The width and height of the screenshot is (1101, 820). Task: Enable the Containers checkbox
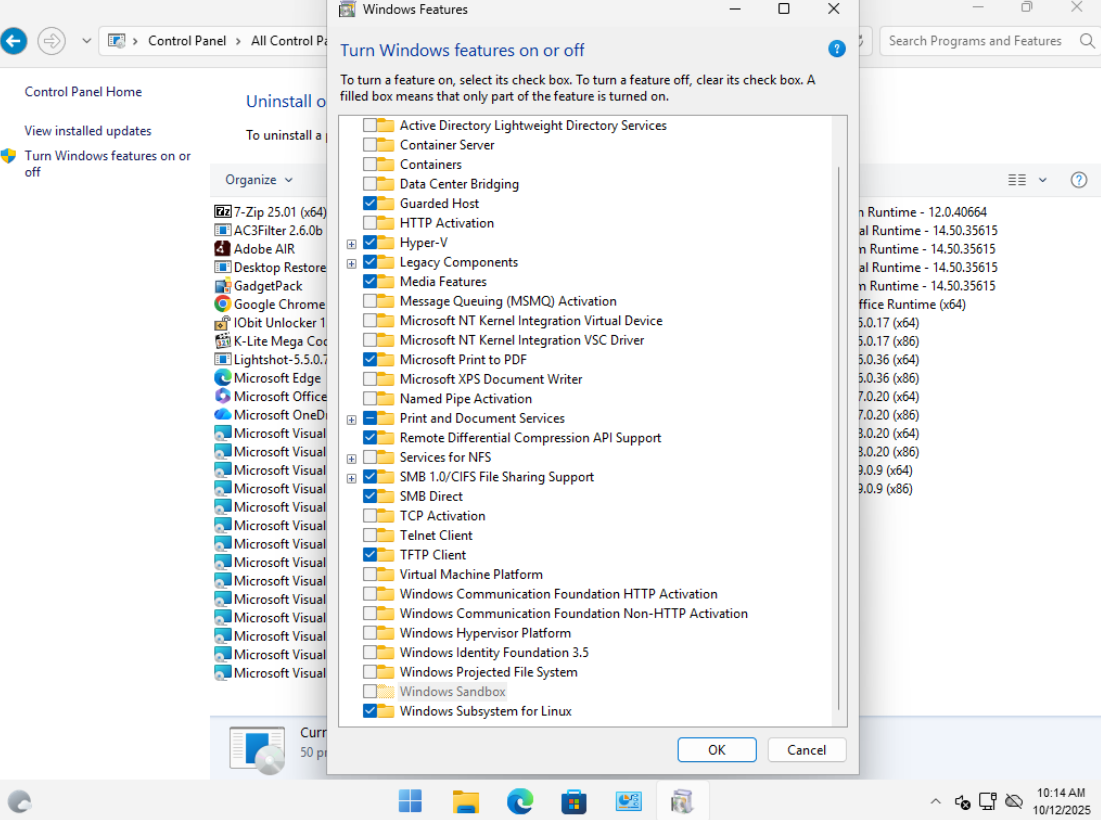pyautogui.click(x=370, y=164)
